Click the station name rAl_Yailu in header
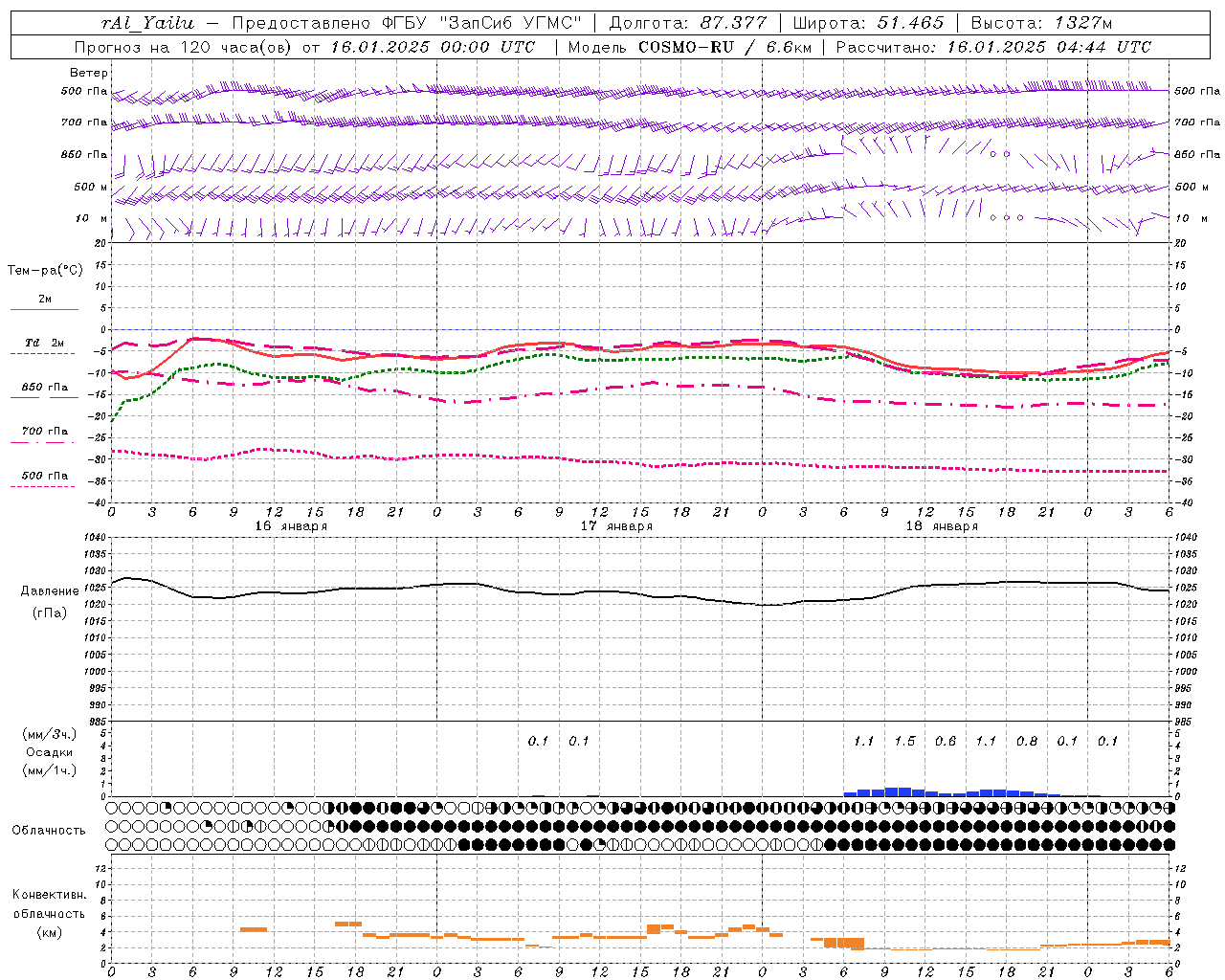 point(147,23)
